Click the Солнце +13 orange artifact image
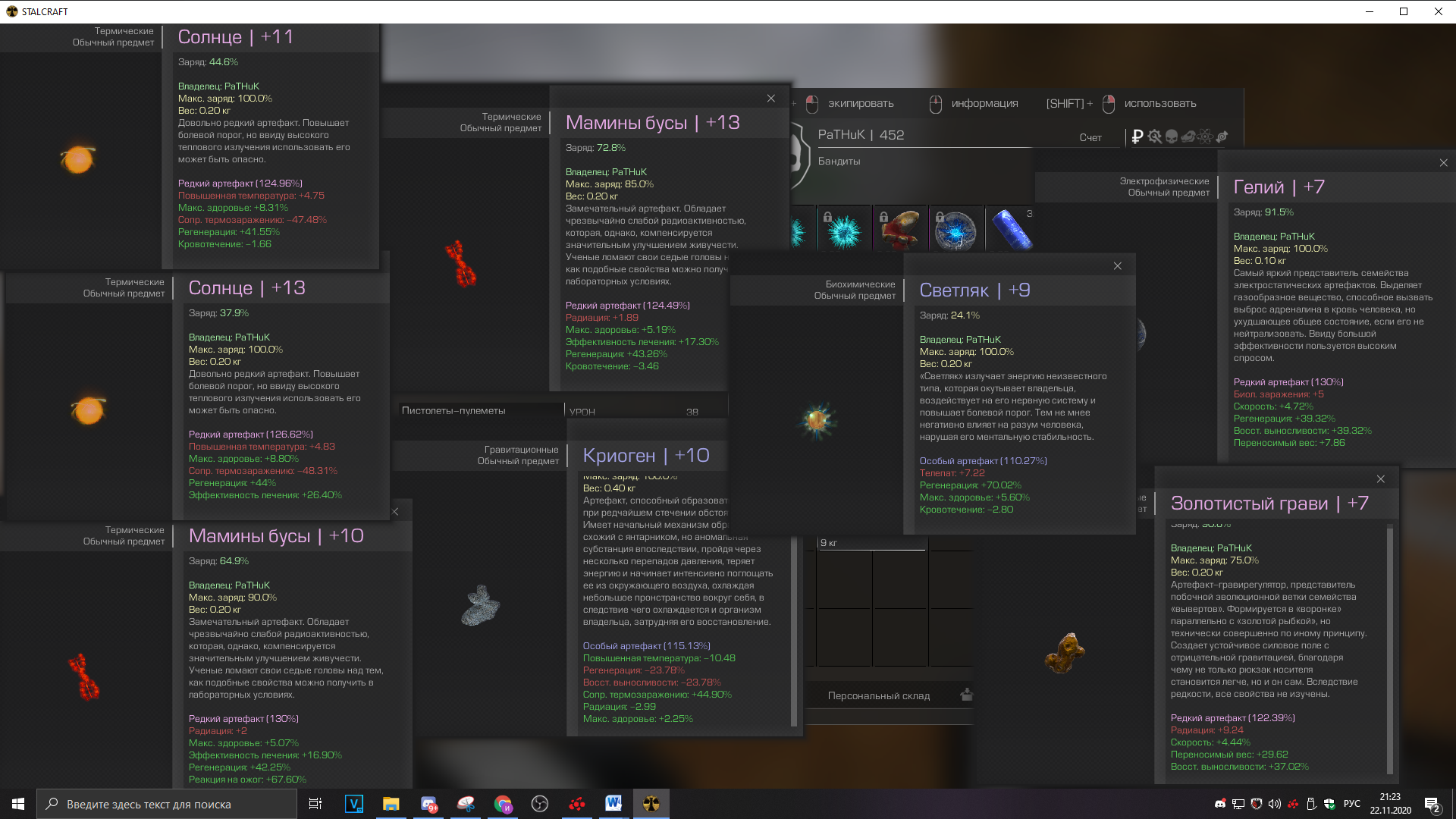The image size is (1456, 819). [x=89, y=410]
